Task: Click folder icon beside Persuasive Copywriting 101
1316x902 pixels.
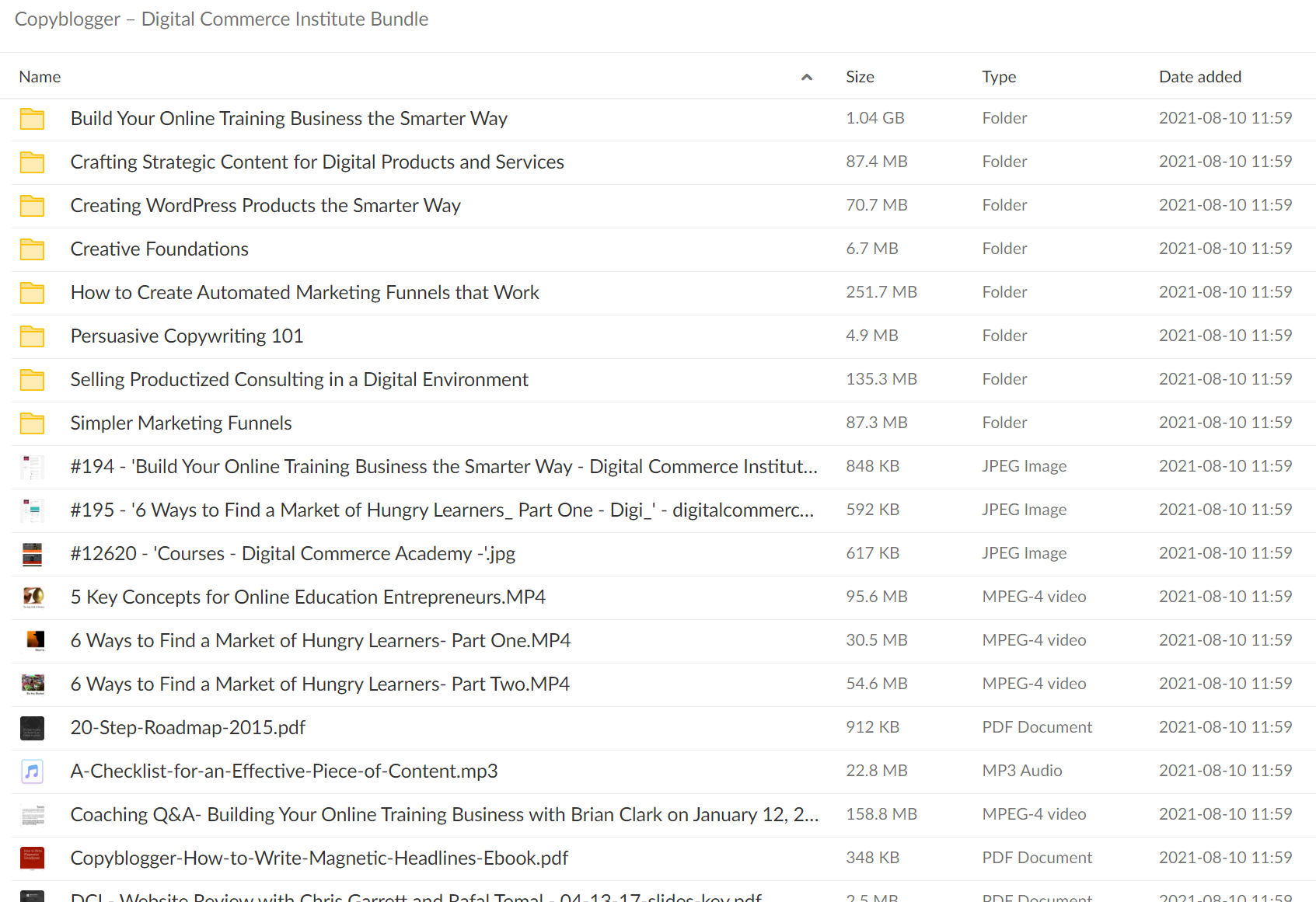Action: click(x=32, y=336)
